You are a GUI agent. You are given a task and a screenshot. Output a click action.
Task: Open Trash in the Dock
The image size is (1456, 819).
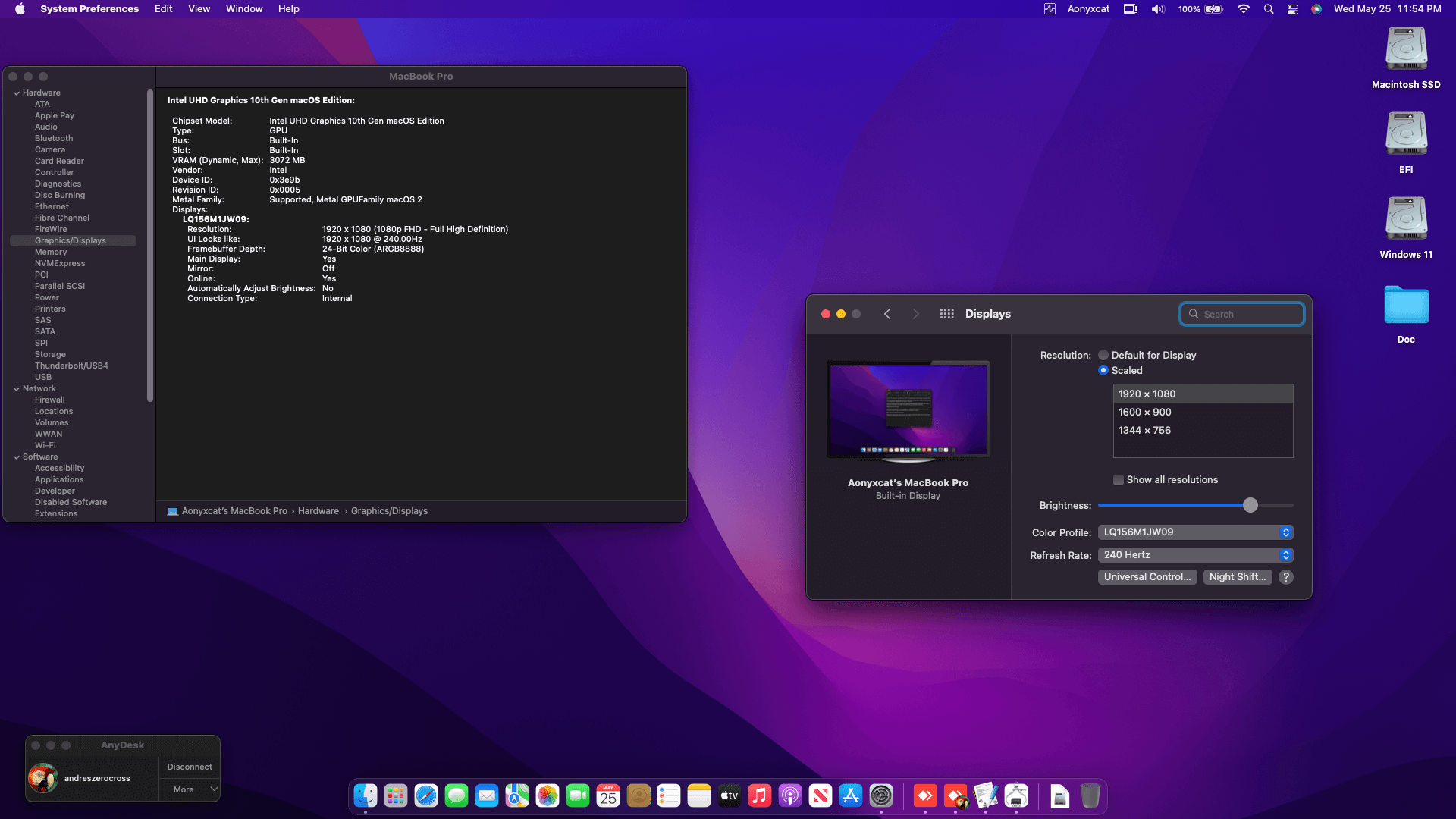tap(1090, 795)
